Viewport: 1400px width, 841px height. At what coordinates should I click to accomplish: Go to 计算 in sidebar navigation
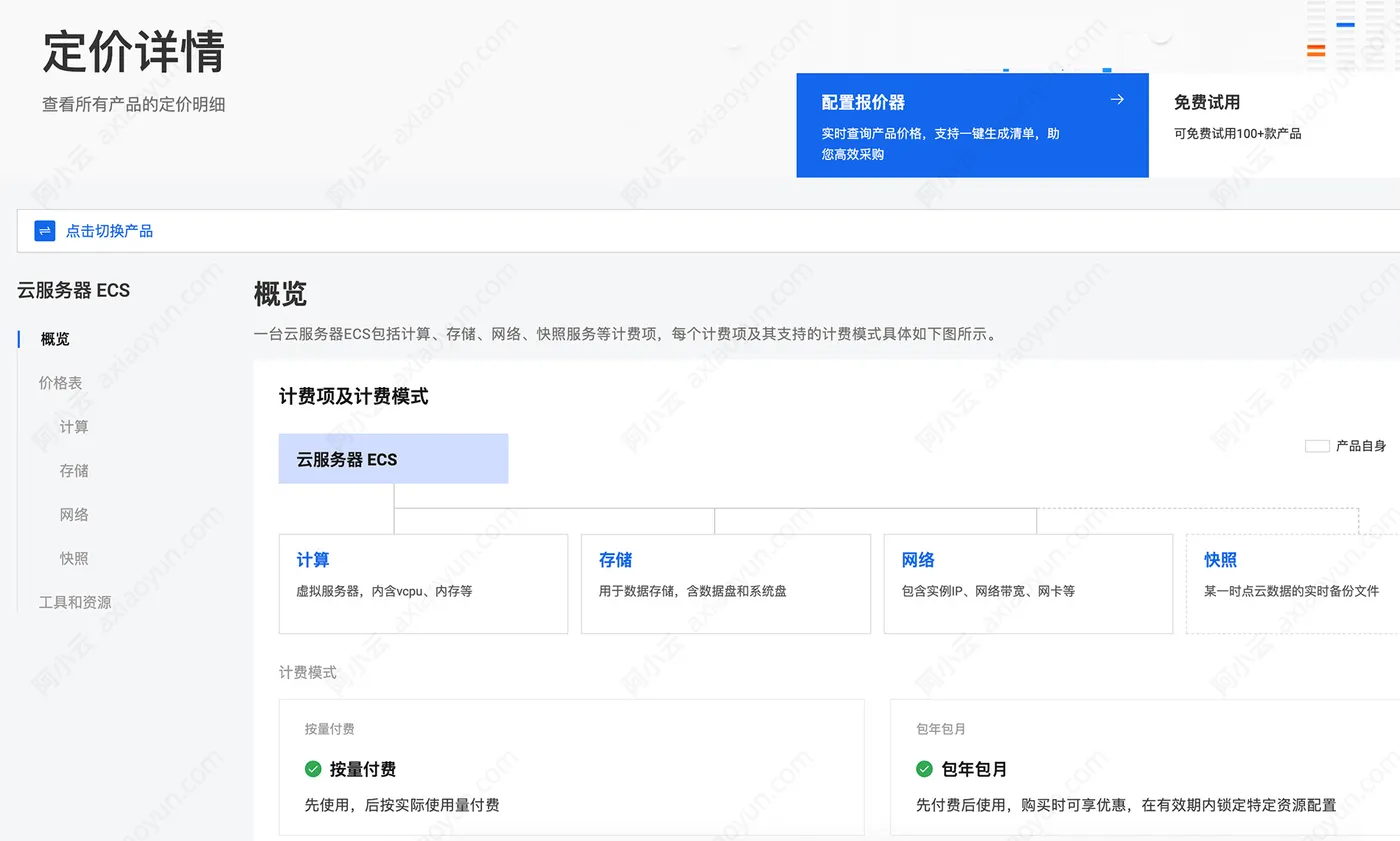pos(74,426)
